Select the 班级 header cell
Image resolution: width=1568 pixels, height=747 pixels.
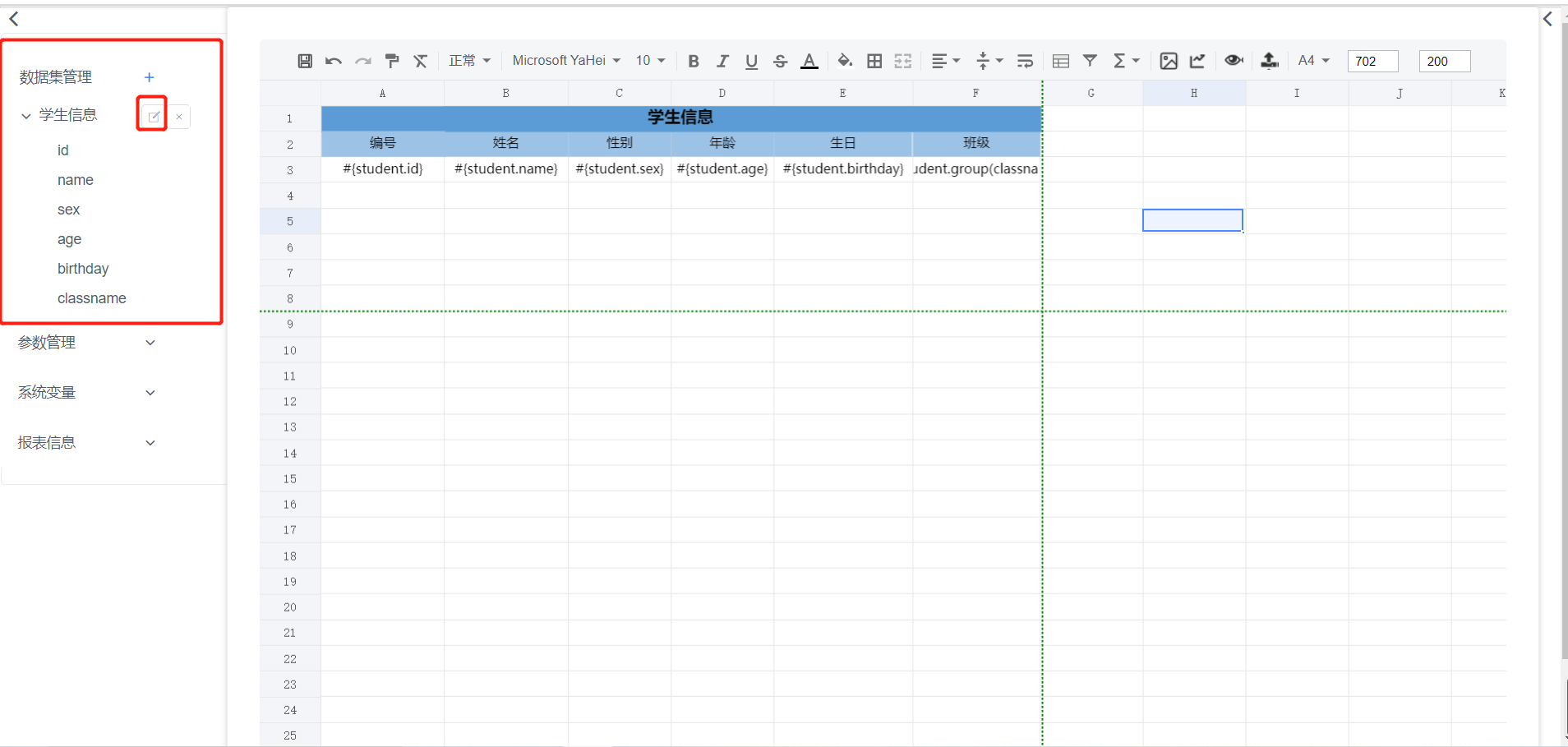(x=977, y=144)
